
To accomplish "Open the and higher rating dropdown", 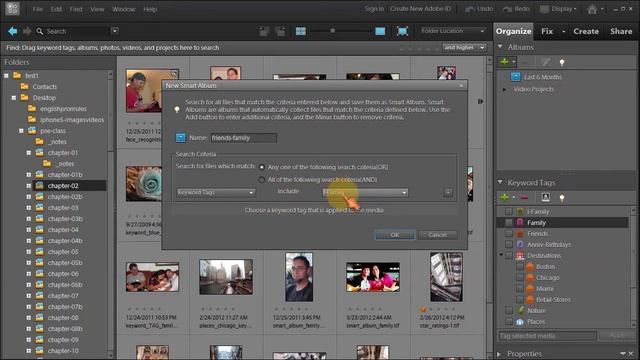I will coord(464,48).
